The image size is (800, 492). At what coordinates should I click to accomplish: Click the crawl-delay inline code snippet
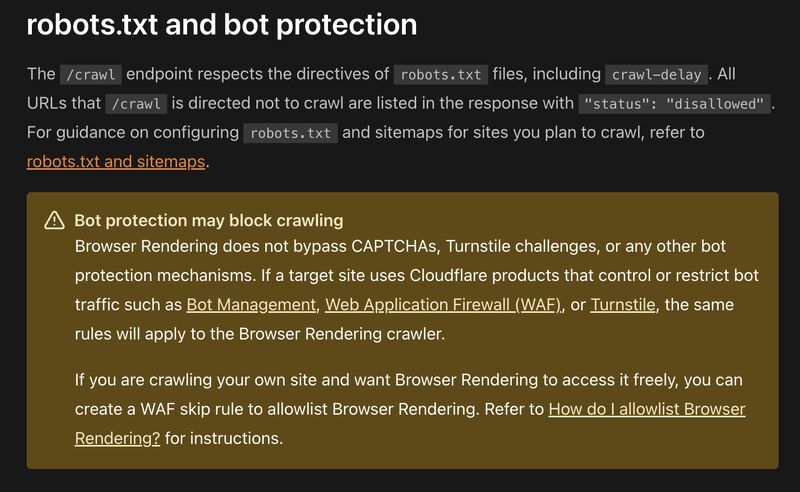656,75
